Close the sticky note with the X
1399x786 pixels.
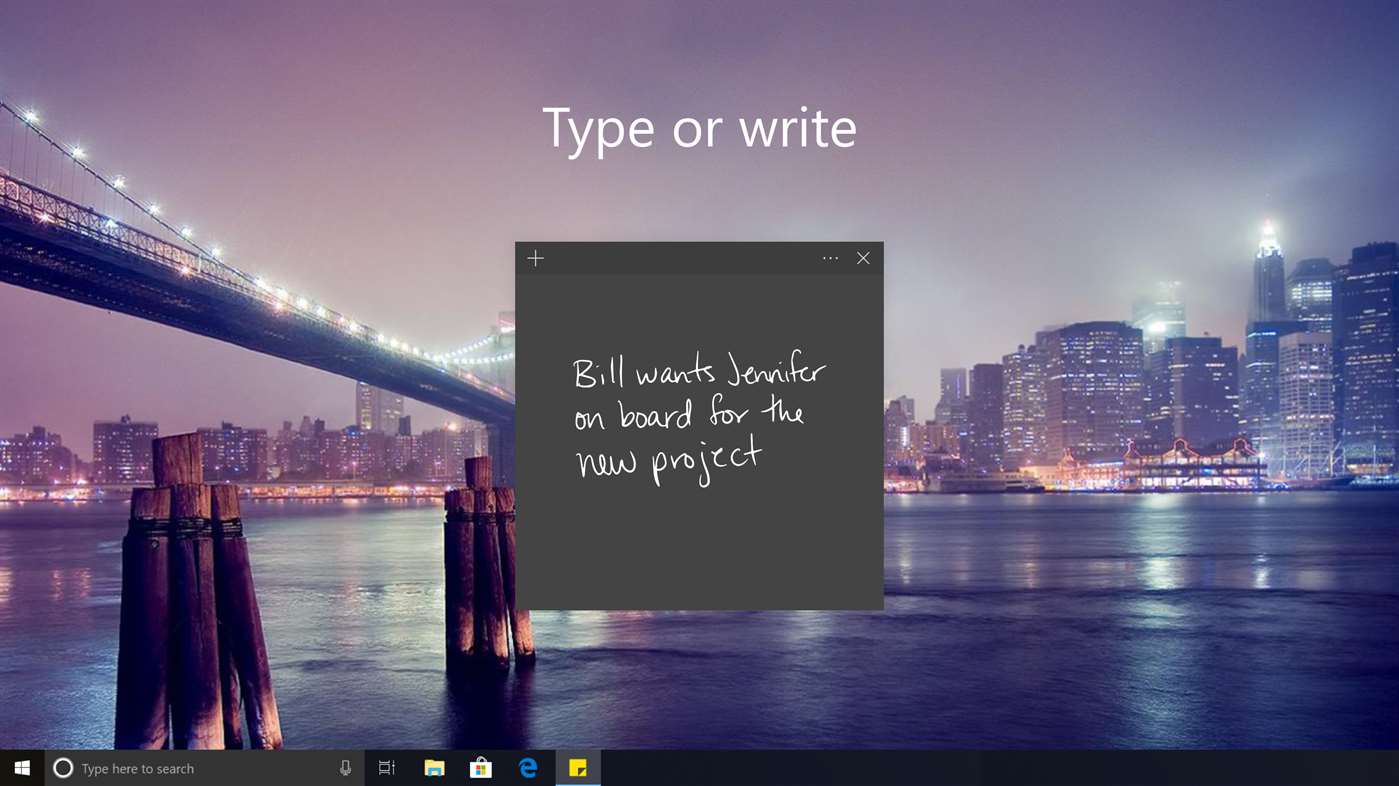pyautogui.click(x=863, y=259)
